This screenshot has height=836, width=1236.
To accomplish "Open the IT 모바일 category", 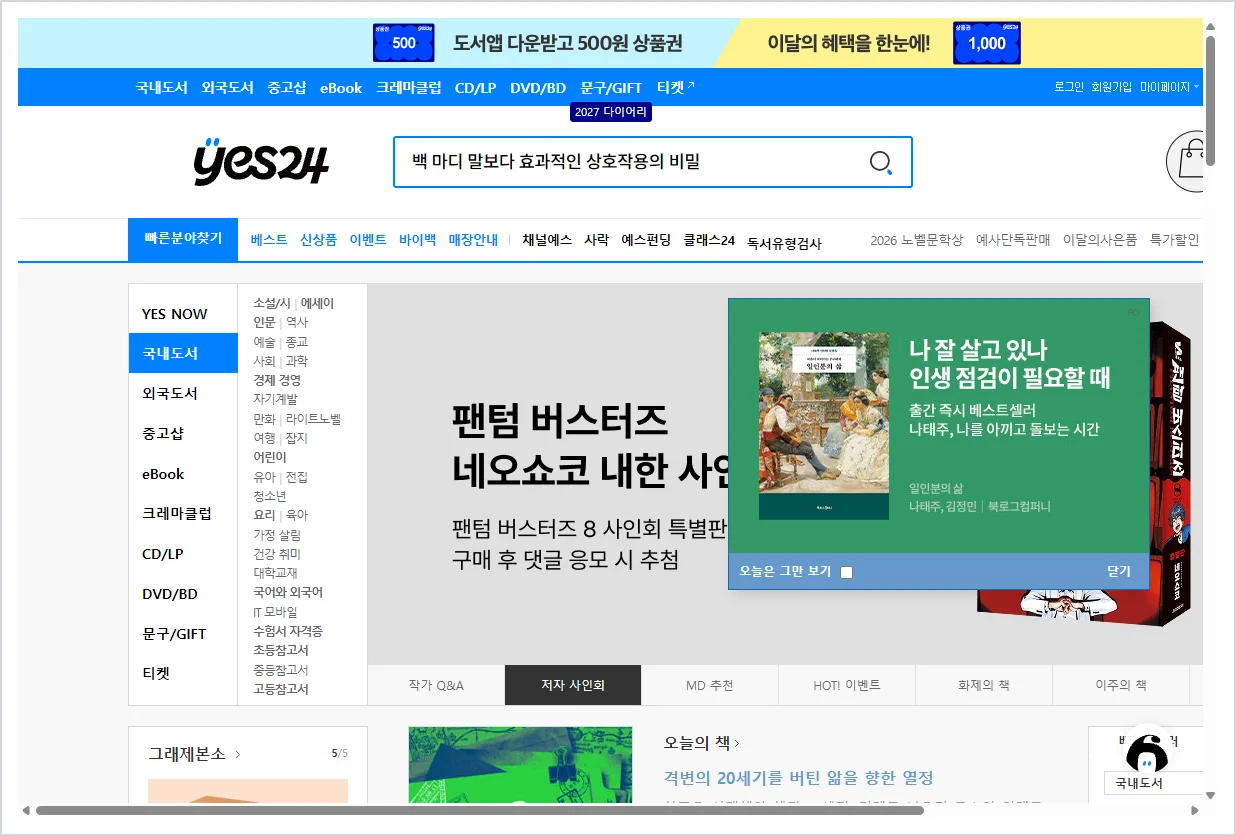I will (275, 612).
